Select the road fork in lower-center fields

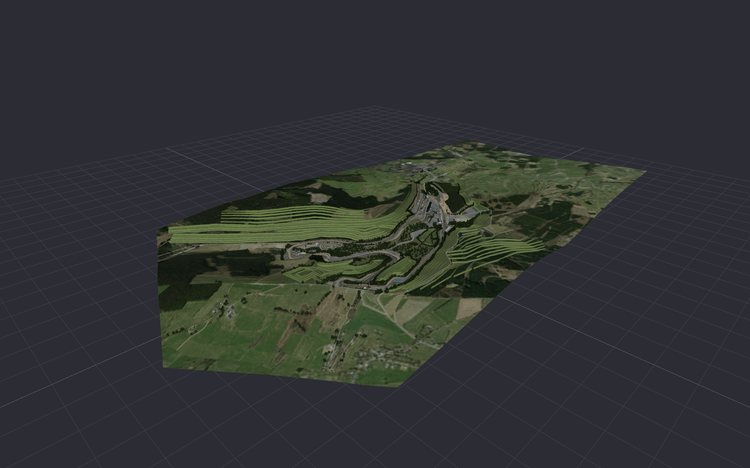[x=379, y=301]
